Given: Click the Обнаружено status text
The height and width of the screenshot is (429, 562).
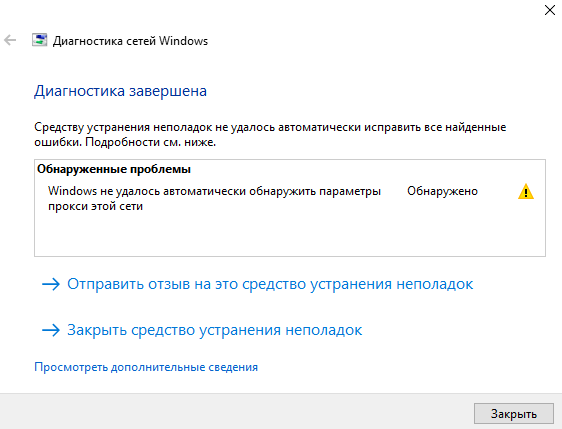Looking at the screenshot, I should pyautogui.click(x=442, y=191).
